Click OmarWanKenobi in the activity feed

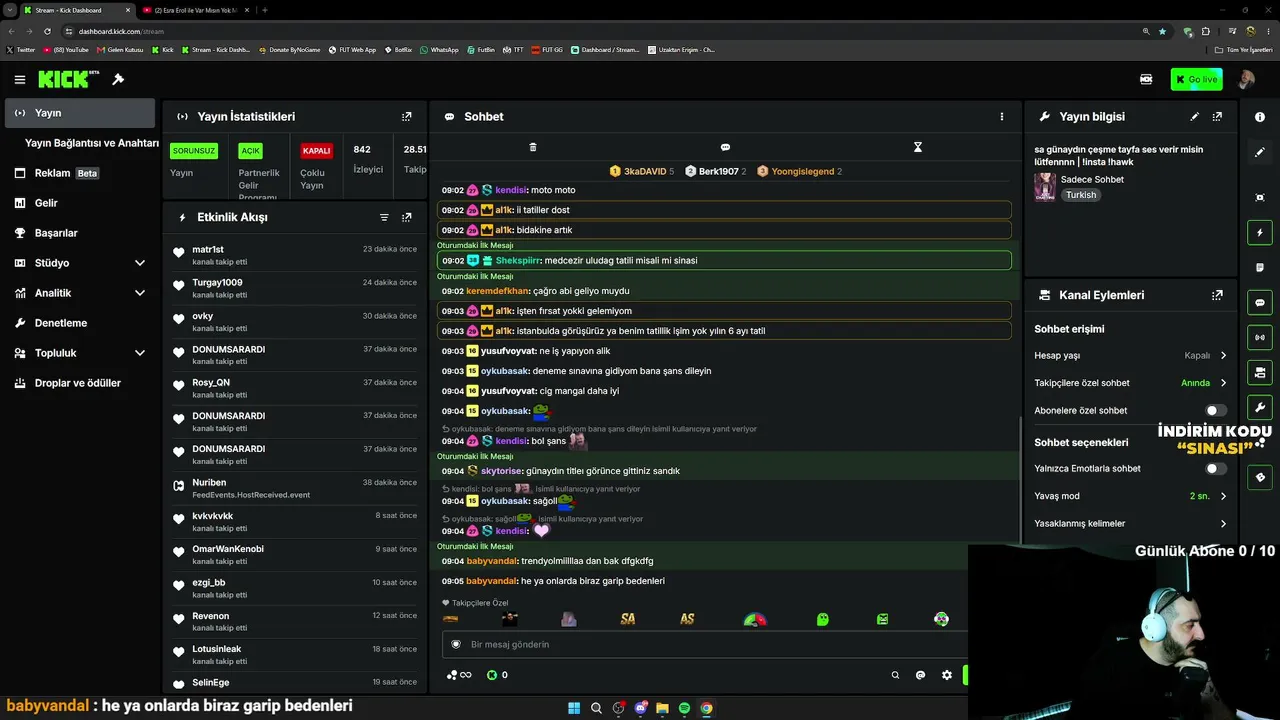click(228, 549)
